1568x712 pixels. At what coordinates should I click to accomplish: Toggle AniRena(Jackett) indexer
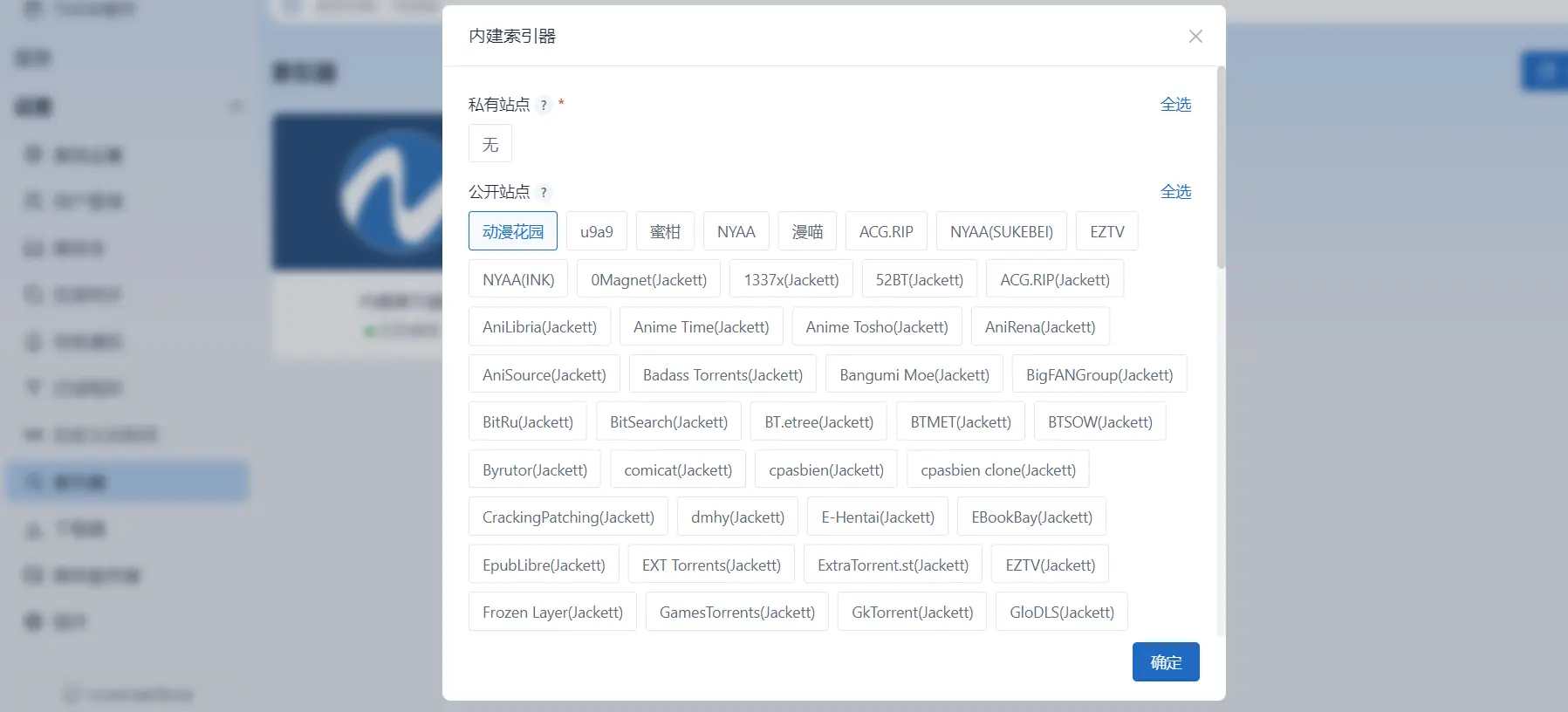pos(1040,326)
